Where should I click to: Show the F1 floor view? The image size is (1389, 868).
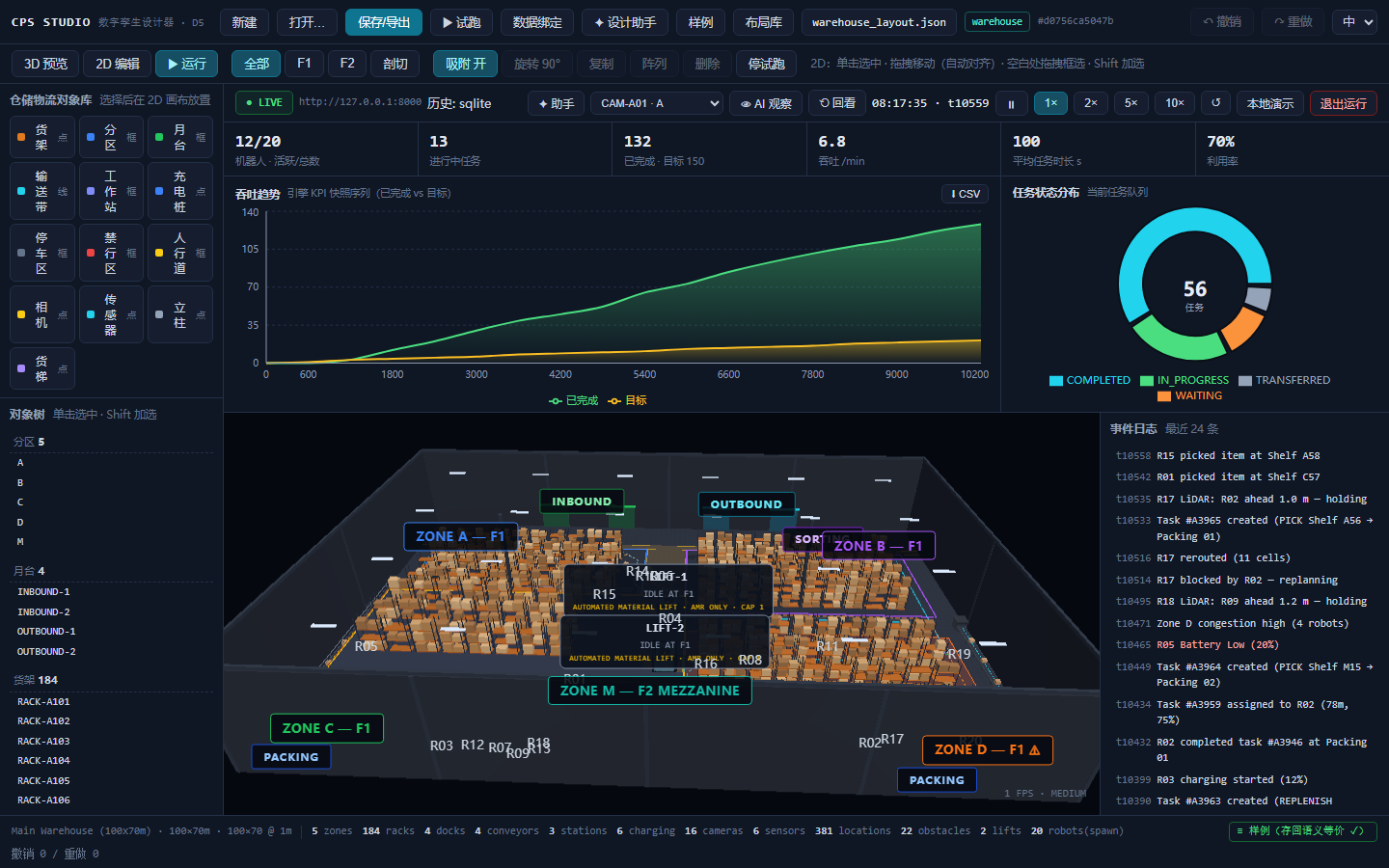[304, 64]
